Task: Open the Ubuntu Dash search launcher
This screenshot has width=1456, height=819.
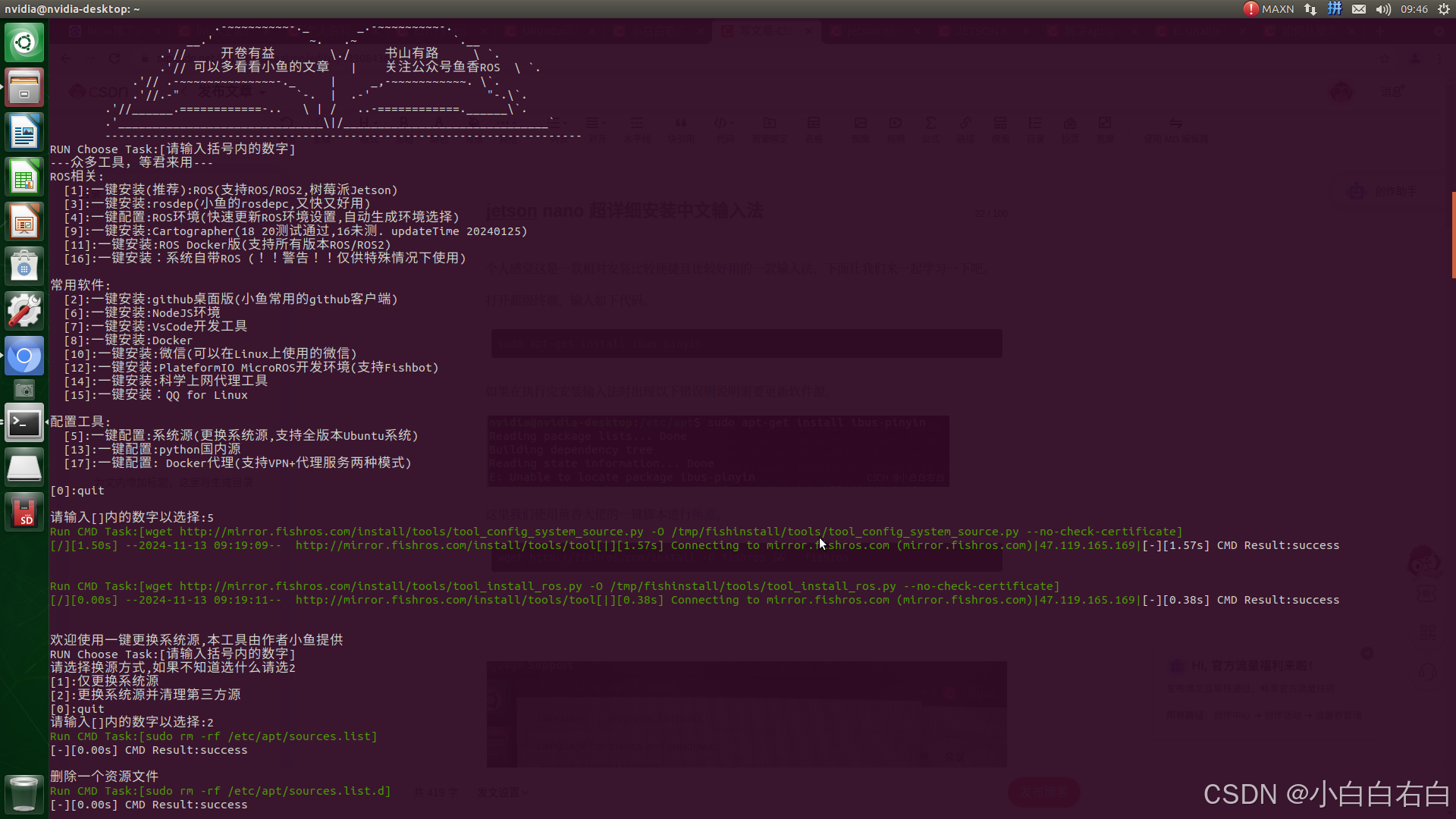Action: coord(24,42)
